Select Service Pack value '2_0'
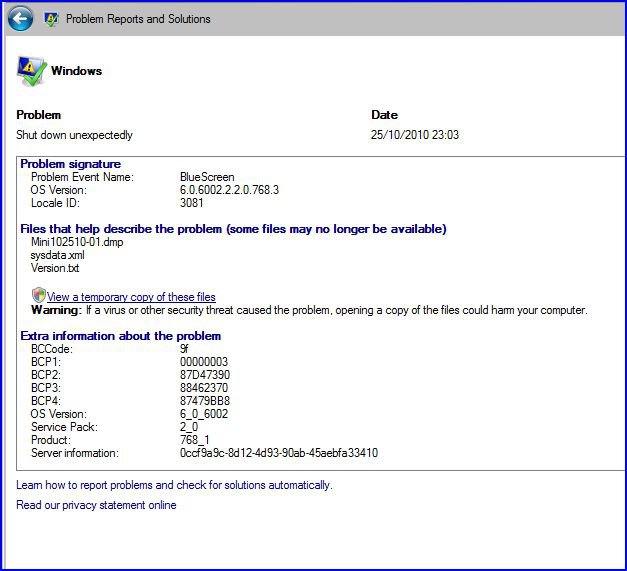This screenshot has height=571, width=627. pyautogui.click(x=189, y=427)
